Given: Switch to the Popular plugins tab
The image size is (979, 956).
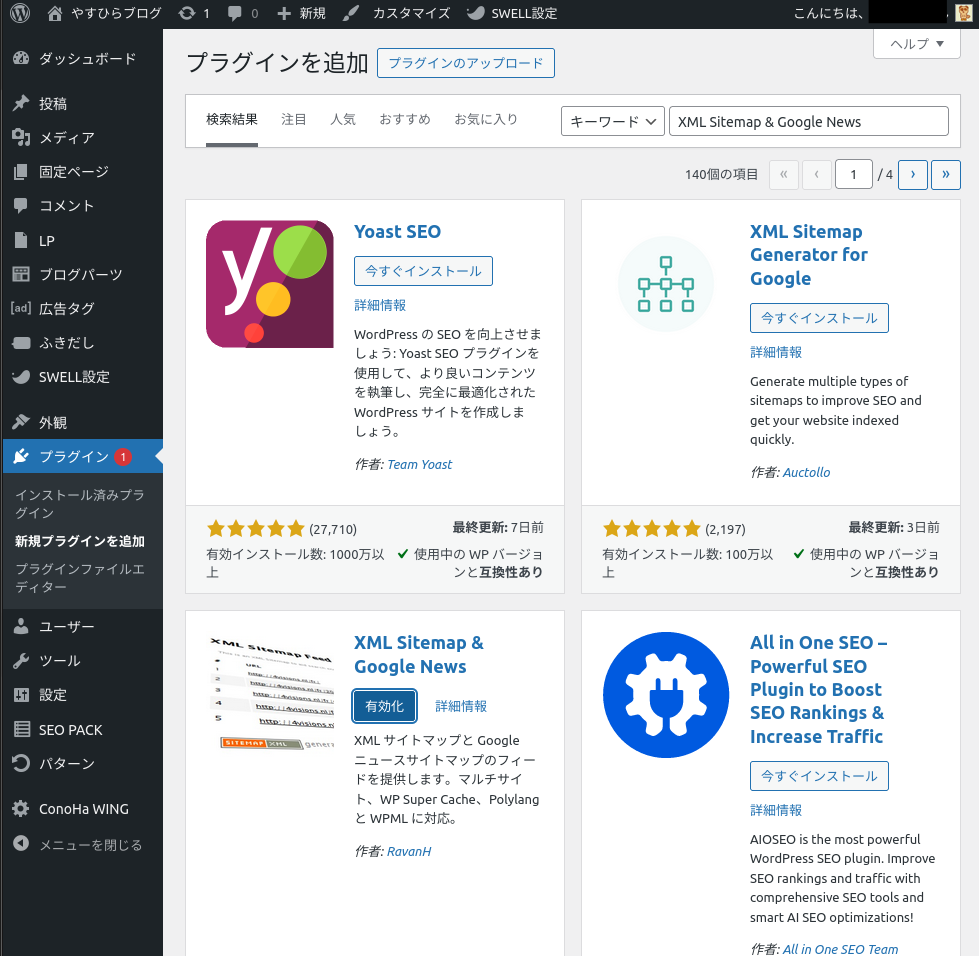Looking at the screenshot, I should point(343,119).
